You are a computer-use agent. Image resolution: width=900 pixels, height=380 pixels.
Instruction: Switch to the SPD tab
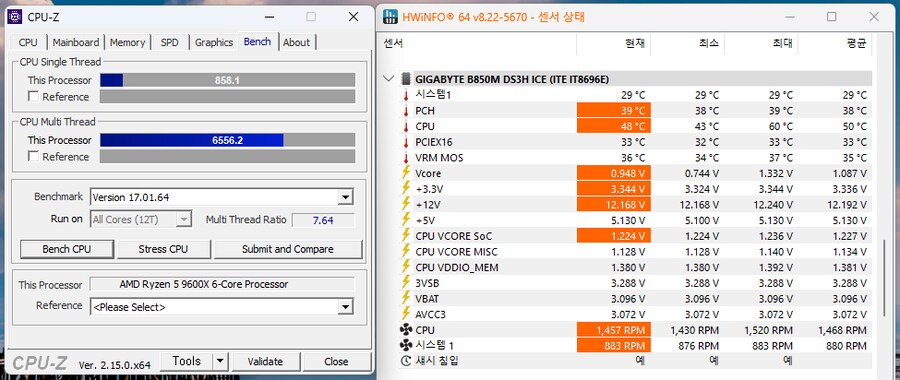[170, 42]
